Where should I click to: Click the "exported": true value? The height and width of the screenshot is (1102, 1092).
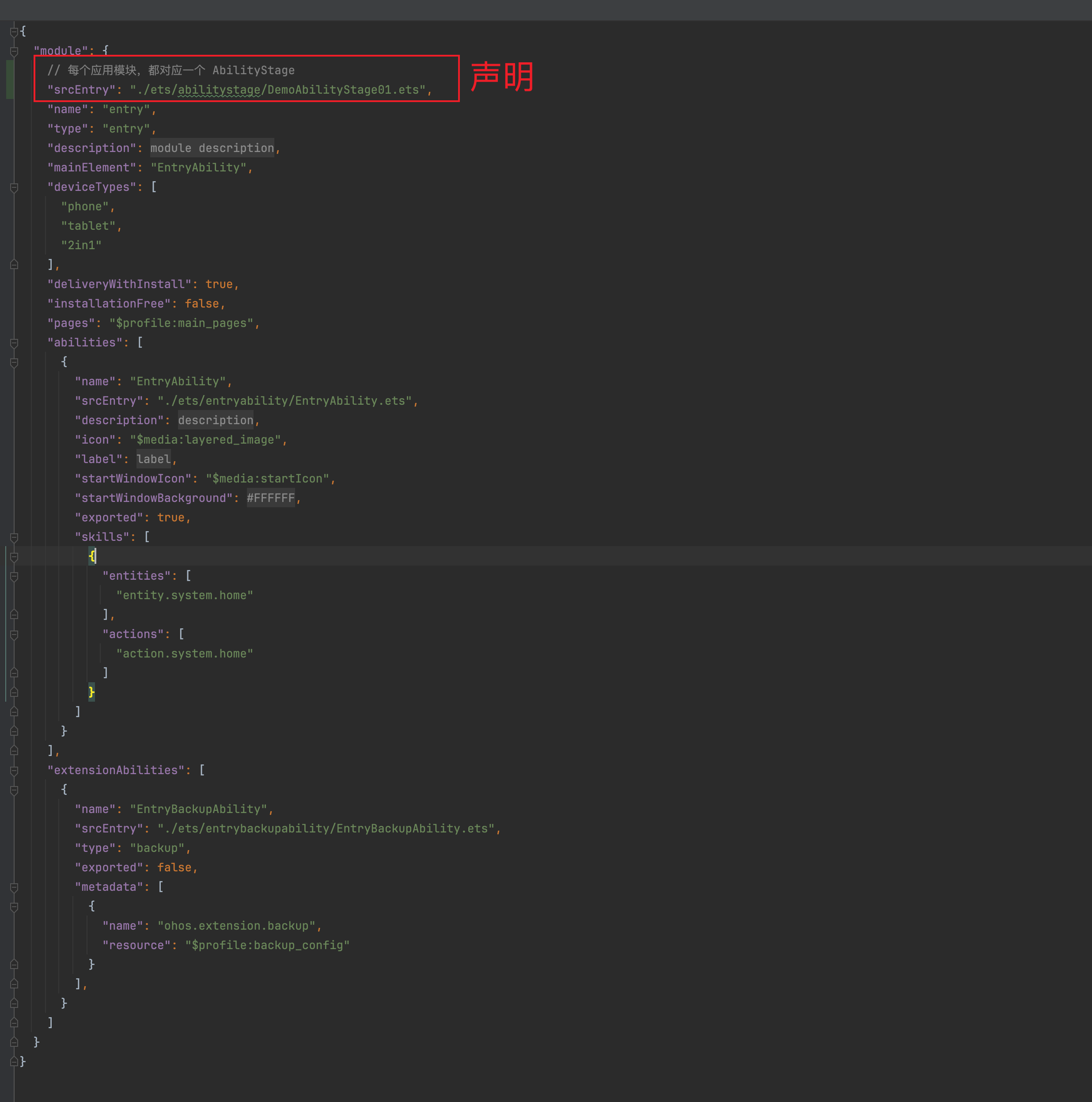171,518
